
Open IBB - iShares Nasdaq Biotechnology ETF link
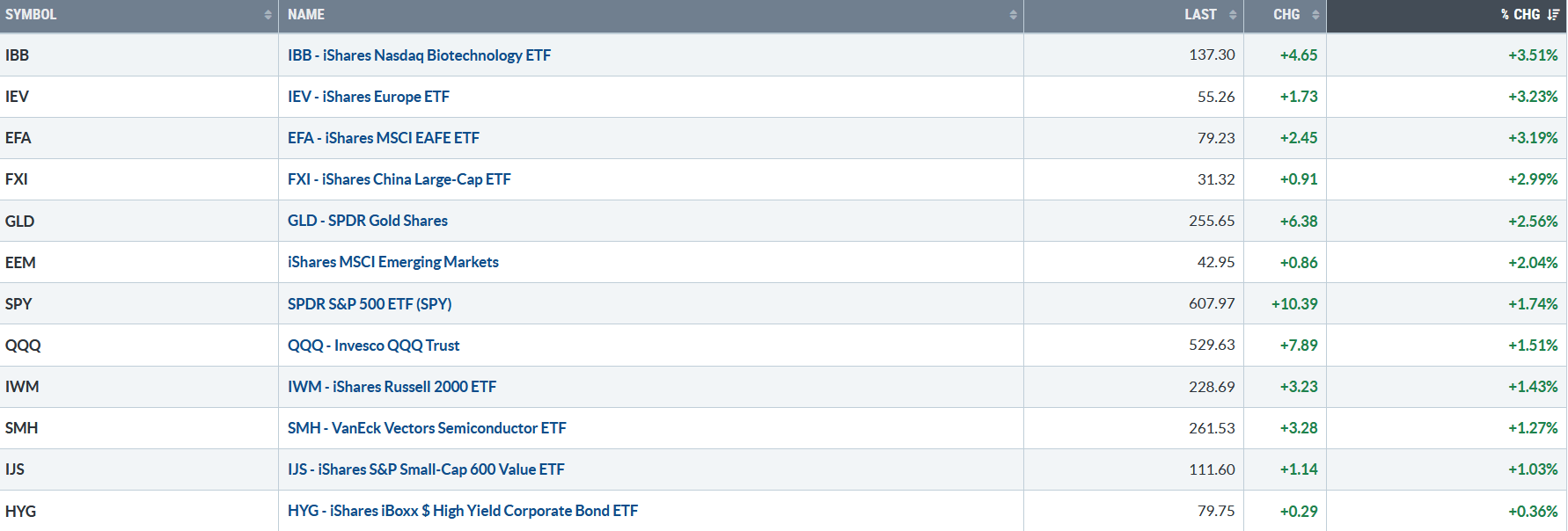pos(419,55)
